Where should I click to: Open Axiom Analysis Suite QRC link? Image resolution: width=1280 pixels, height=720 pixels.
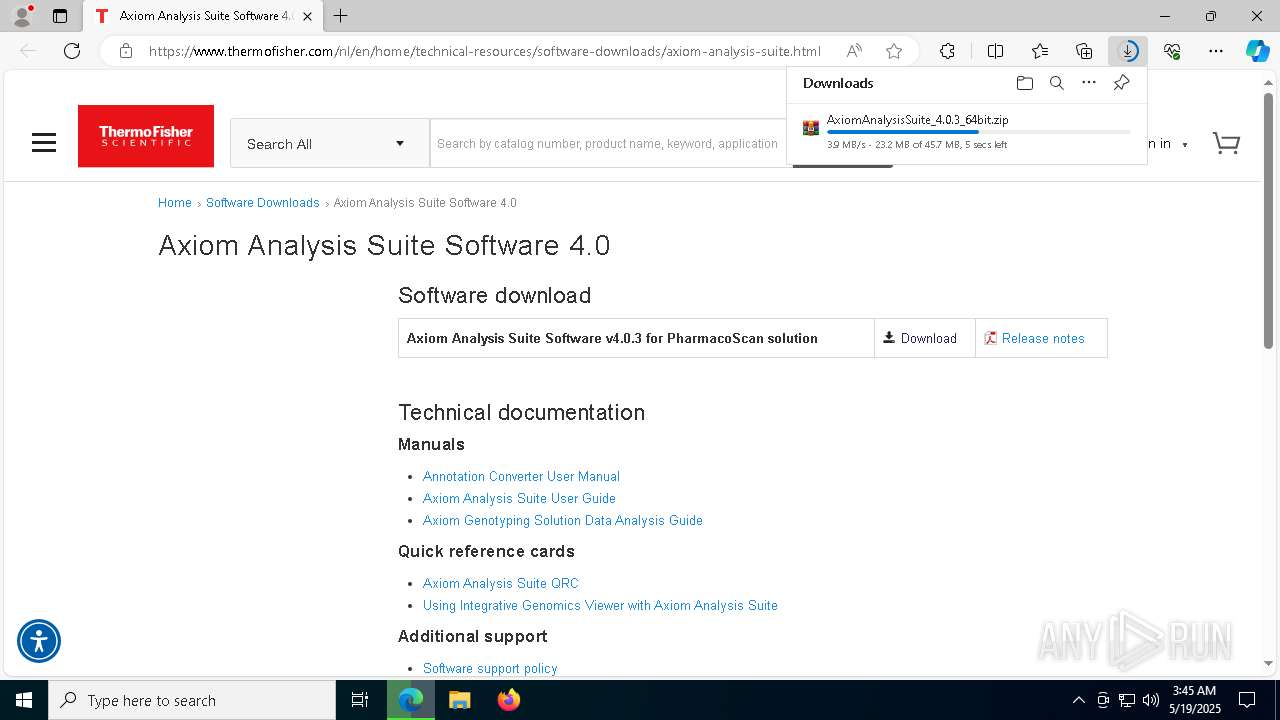(501, 583)
